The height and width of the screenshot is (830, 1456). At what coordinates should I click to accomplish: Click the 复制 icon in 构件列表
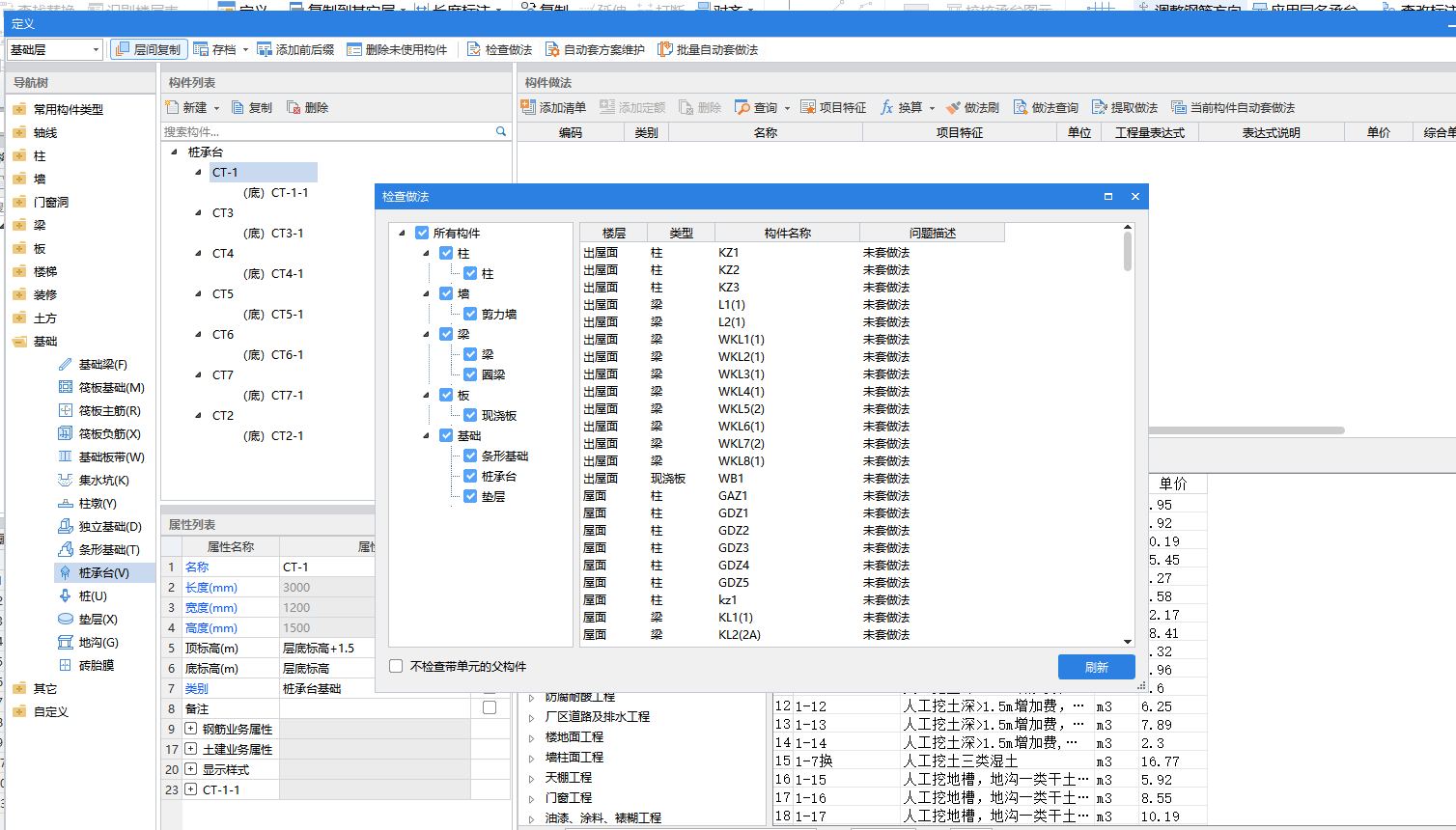(x=238, y=107)
